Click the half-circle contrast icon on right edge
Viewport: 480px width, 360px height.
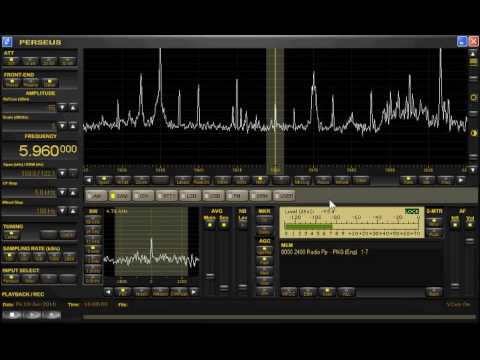tap(473, 133)
